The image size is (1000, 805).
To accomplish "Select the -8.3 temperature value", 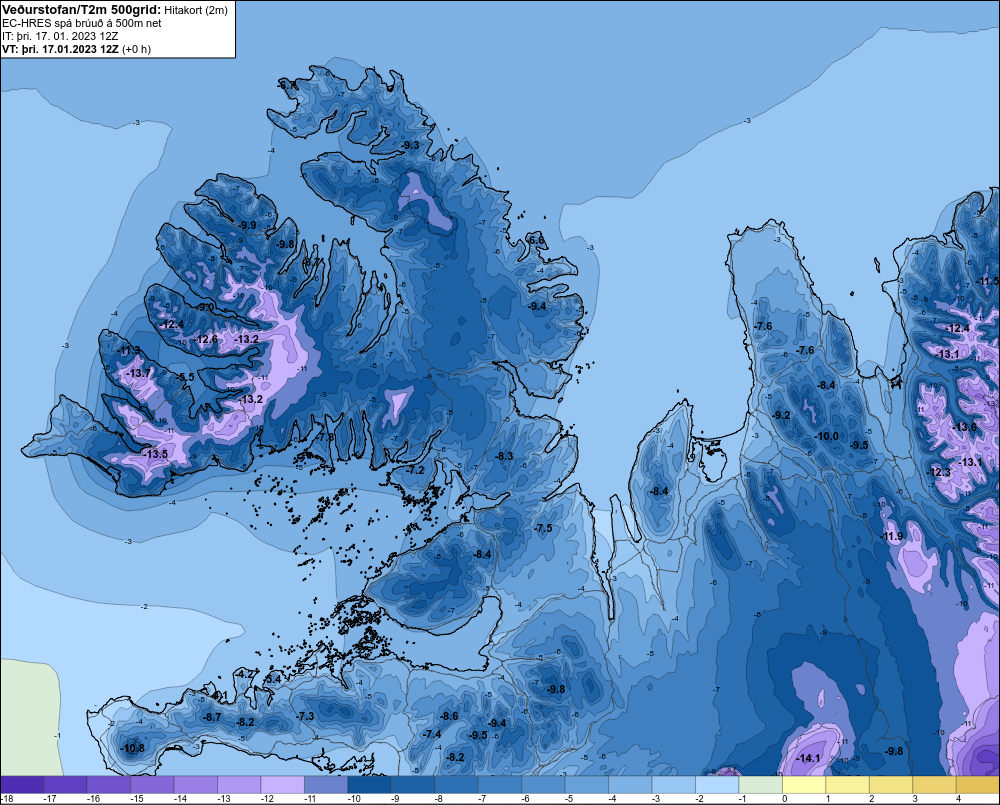I will coord(504,456).
